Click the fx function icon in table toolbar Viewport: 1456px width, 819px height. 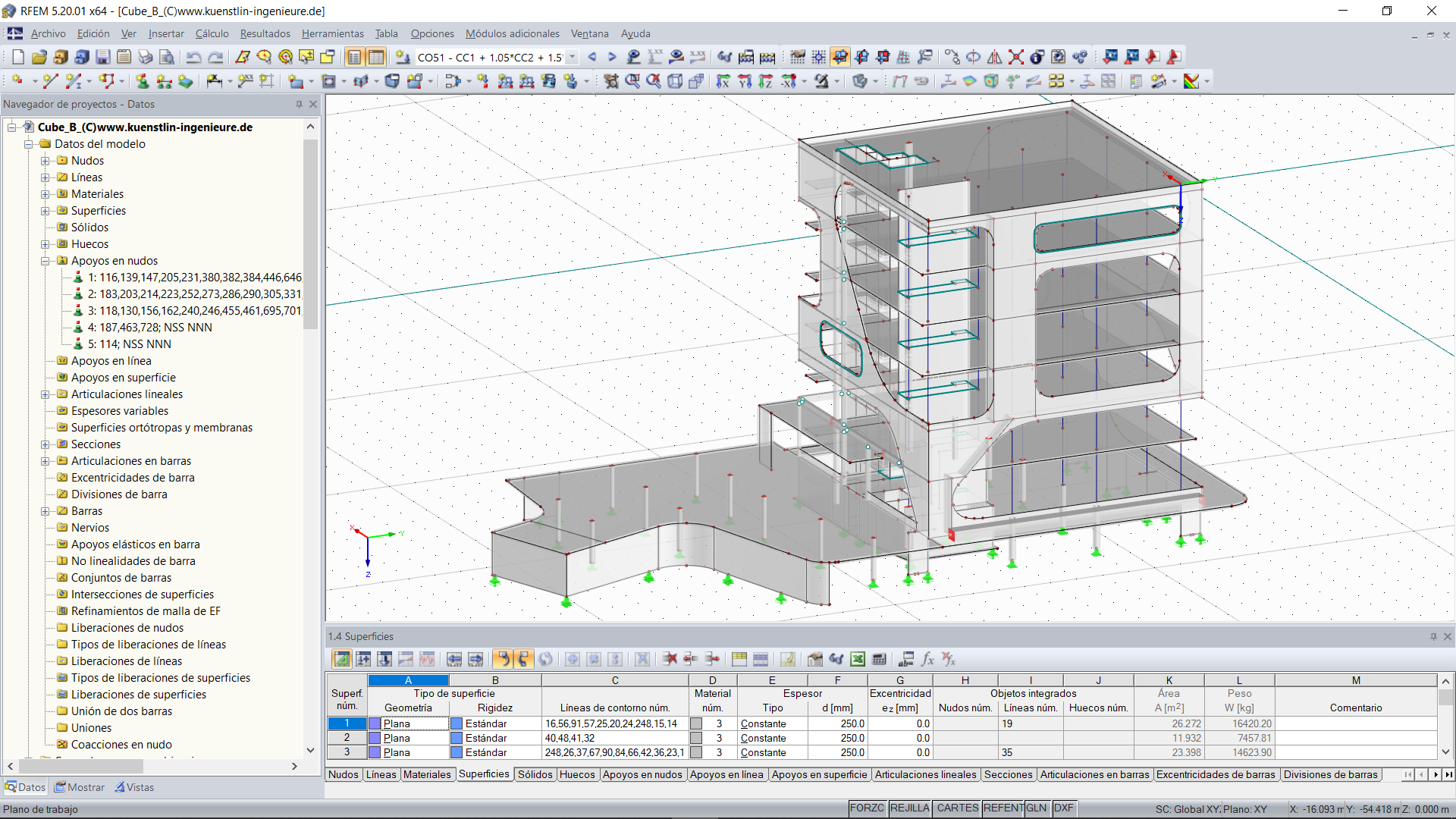tap(927, 659)
